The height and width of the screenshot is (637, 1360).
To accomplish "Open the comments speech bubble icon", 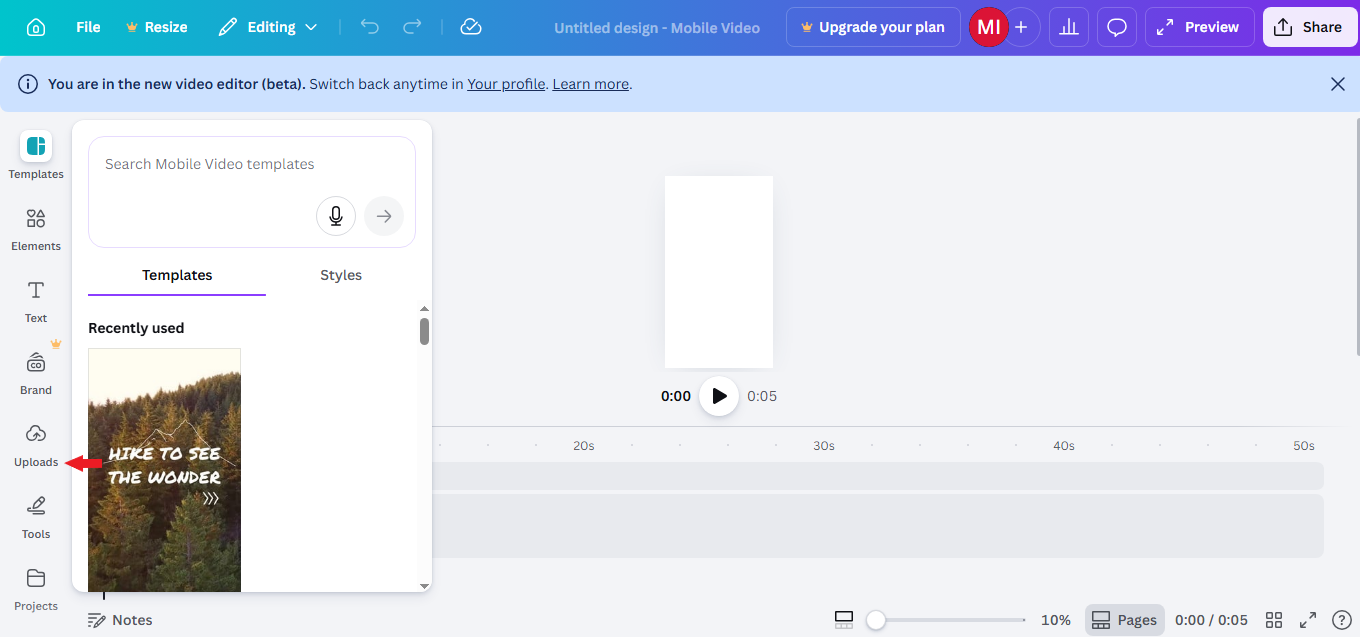I will (x=1117, y=27).
